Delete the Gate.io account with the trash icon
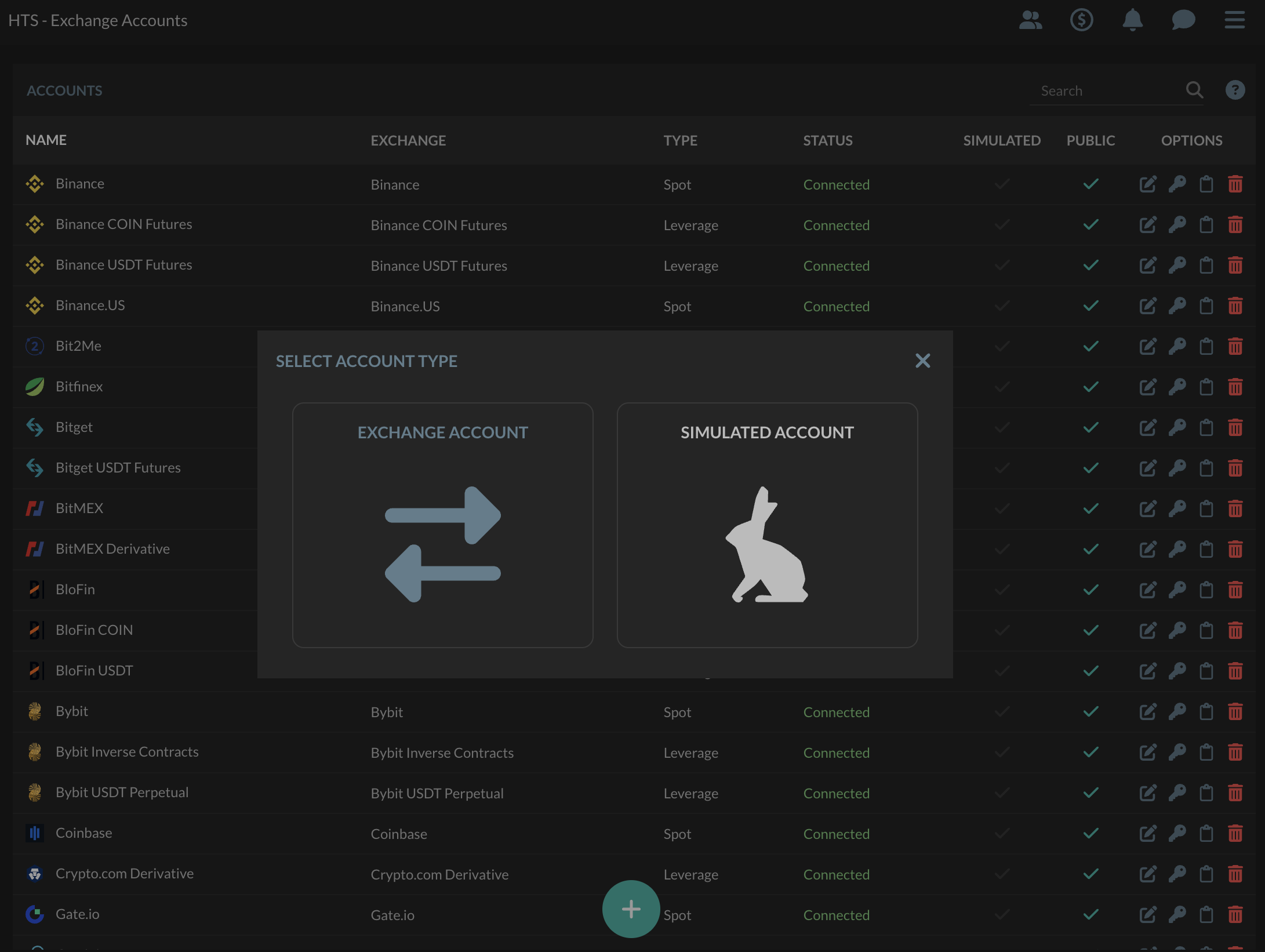The height and width of the screenshot is (952, 1265). pyautogui.click(x=1235, y=915)
